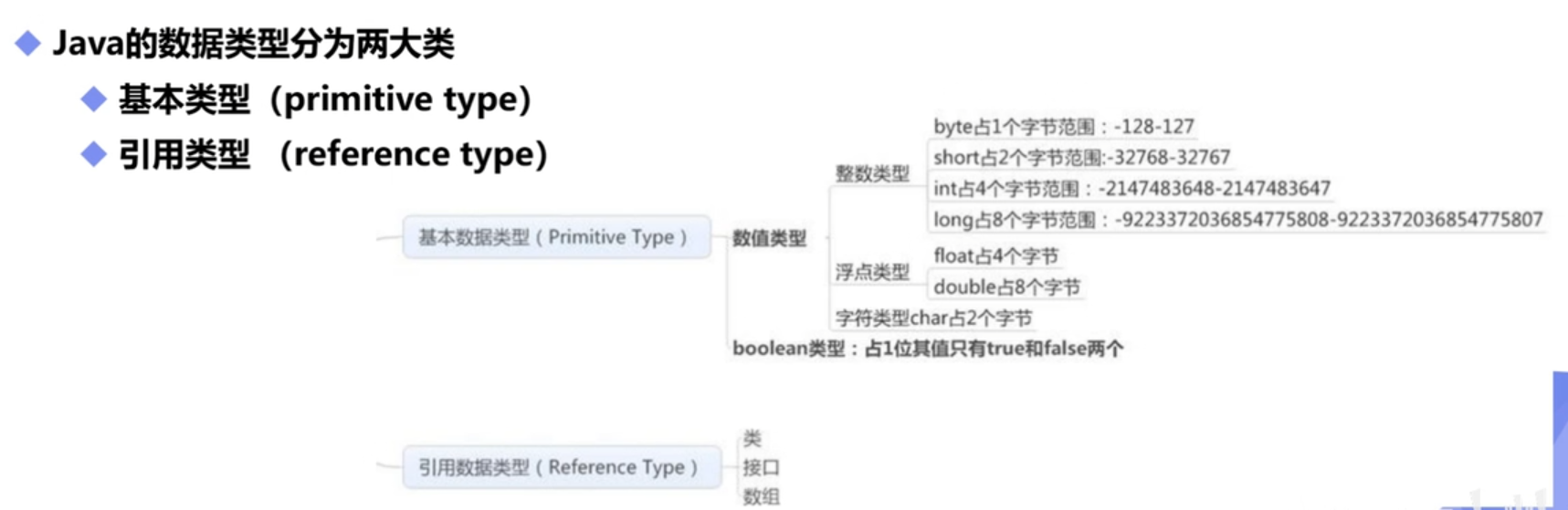Click the 浮点类型 branch label
The width and height of the screenshot is (1568, 510).
[x=872, y=271]
